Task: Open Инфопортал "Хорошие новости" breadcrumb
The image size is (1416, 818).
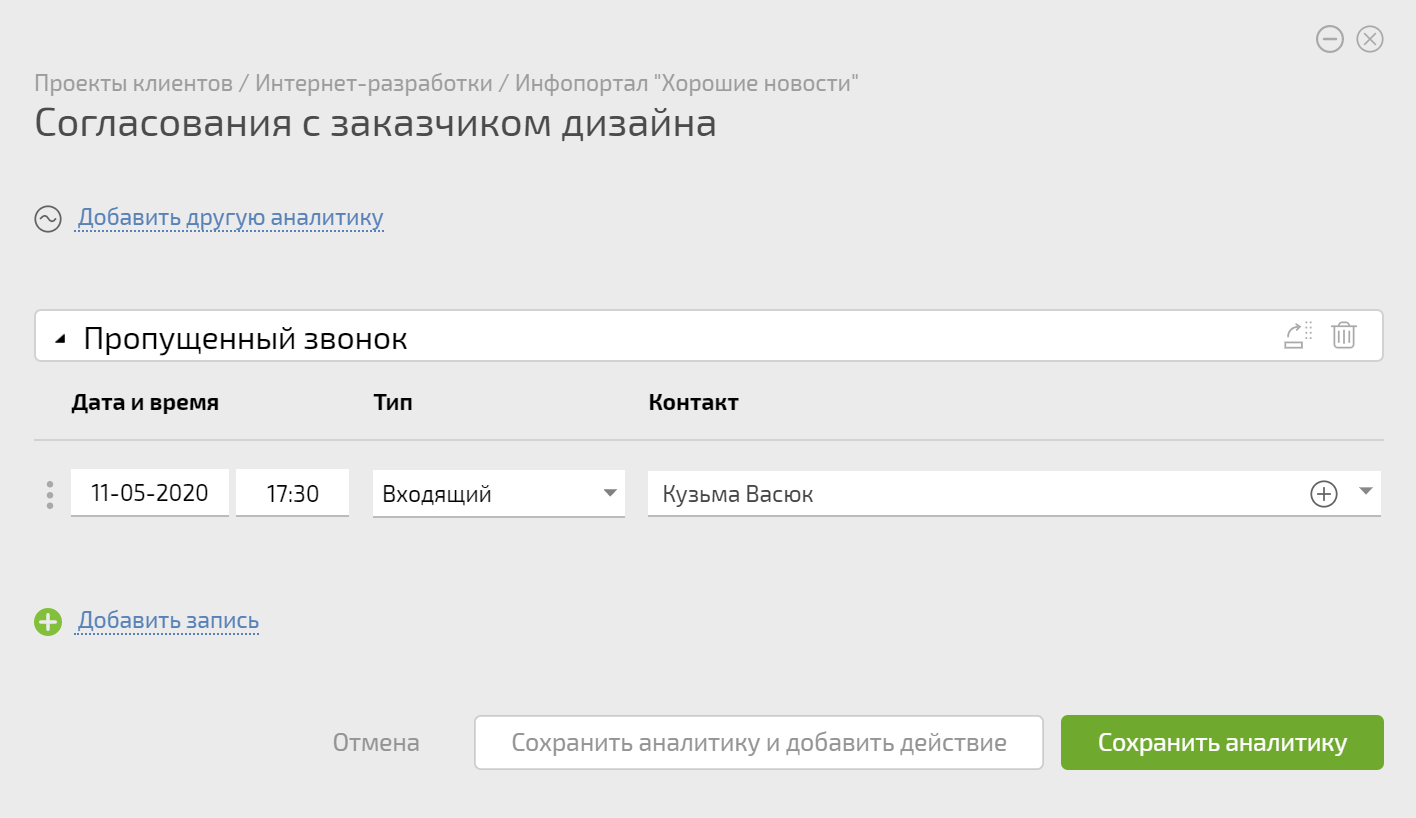Action: click(687, 83)
